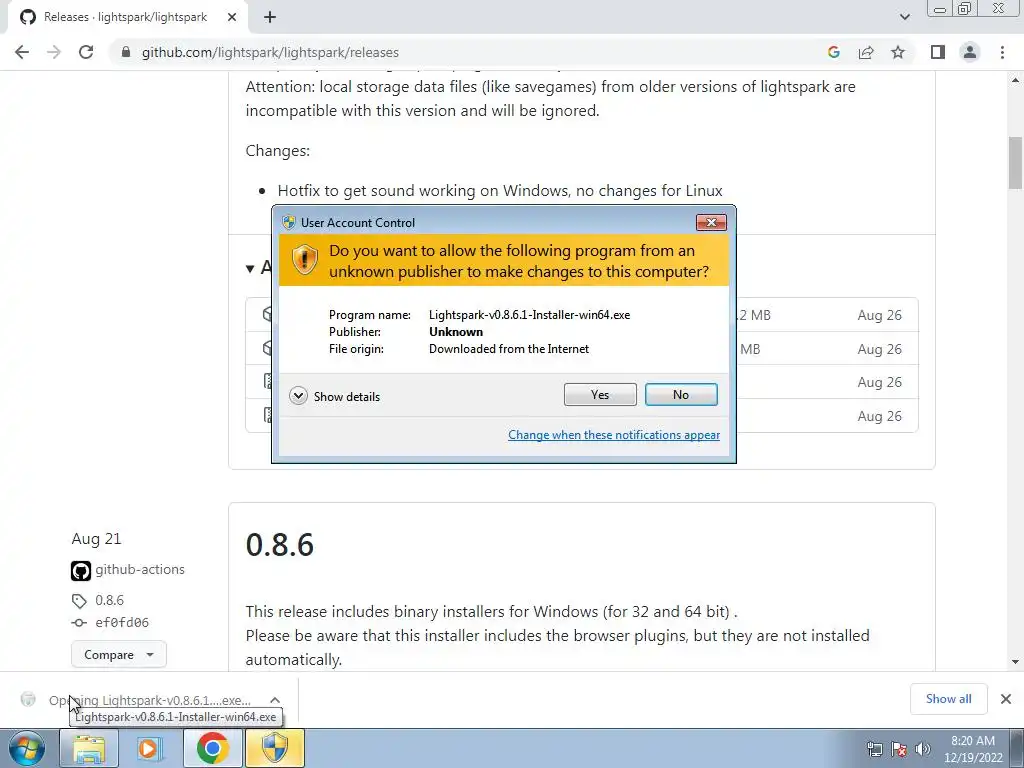Image resolution: width=1024 pixels, height=768 pixels.
Task: Open commit ef0fd06 link
Action: point(122,622)
